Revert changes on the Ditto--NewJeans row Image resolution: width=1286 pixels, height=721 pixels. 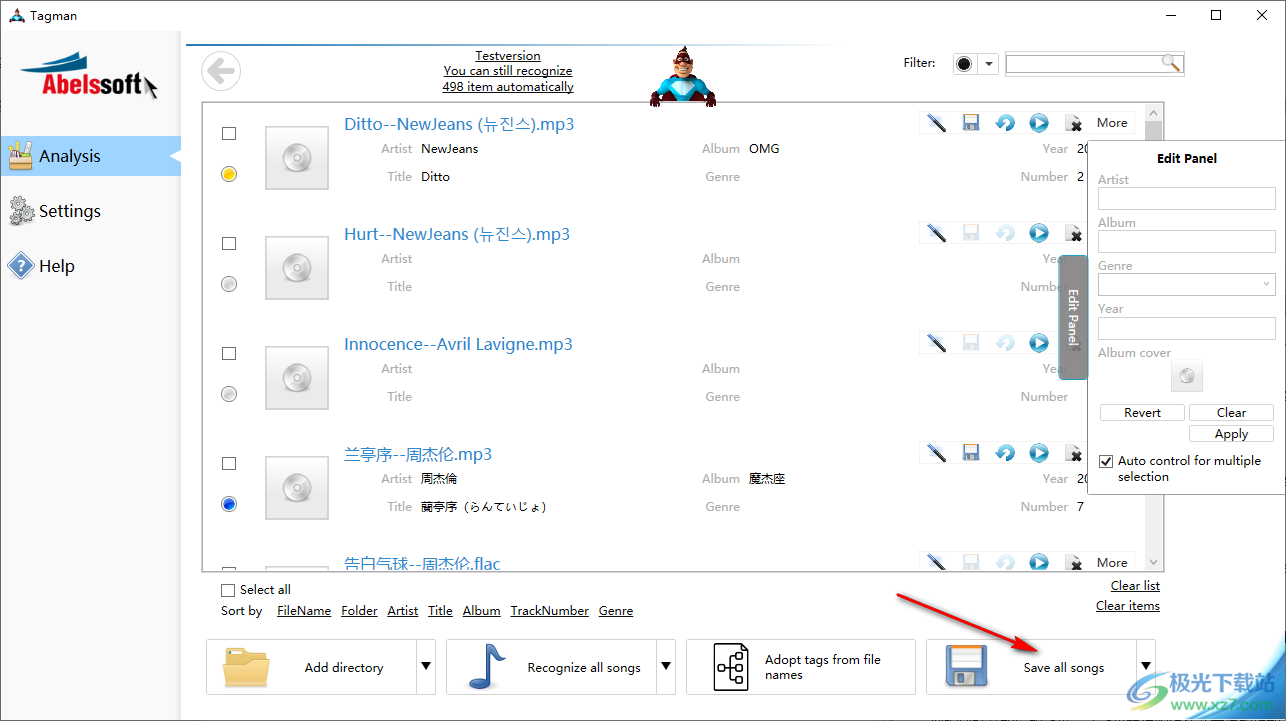pyautogui.click(x=1005, y=123)
